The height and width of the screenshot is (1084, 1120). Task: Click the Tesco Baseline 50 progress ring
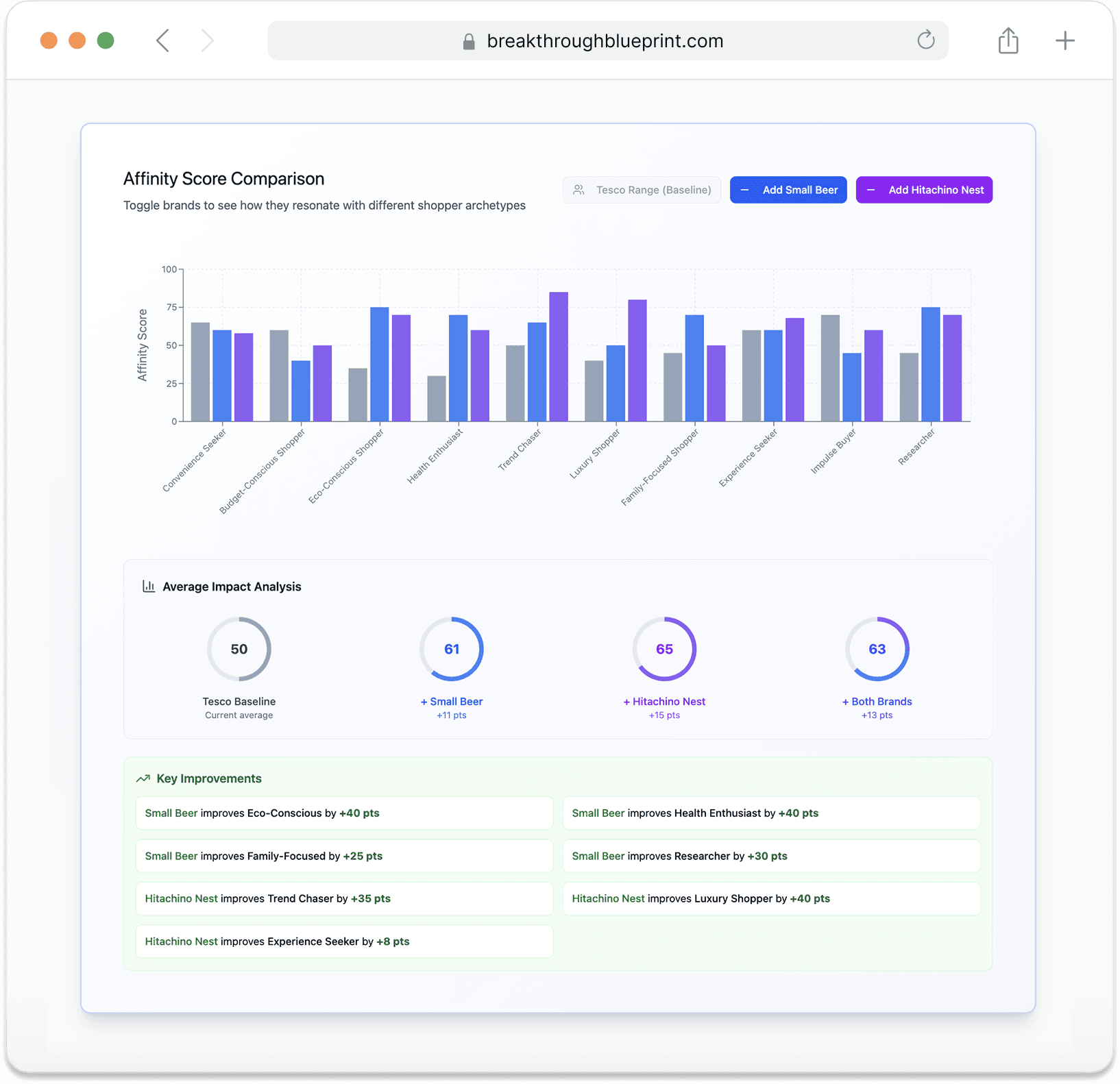239,649
